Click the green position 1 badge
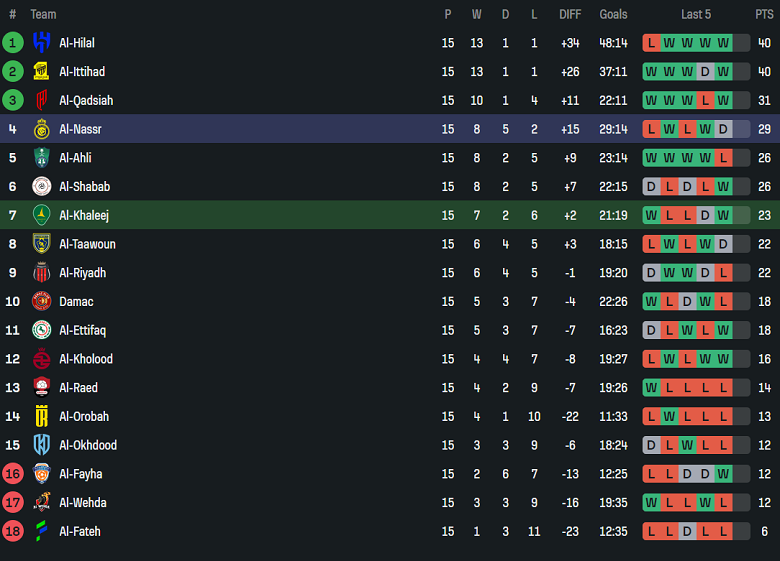The width and height of the screenshot is (780, 561). pos(13,43)
